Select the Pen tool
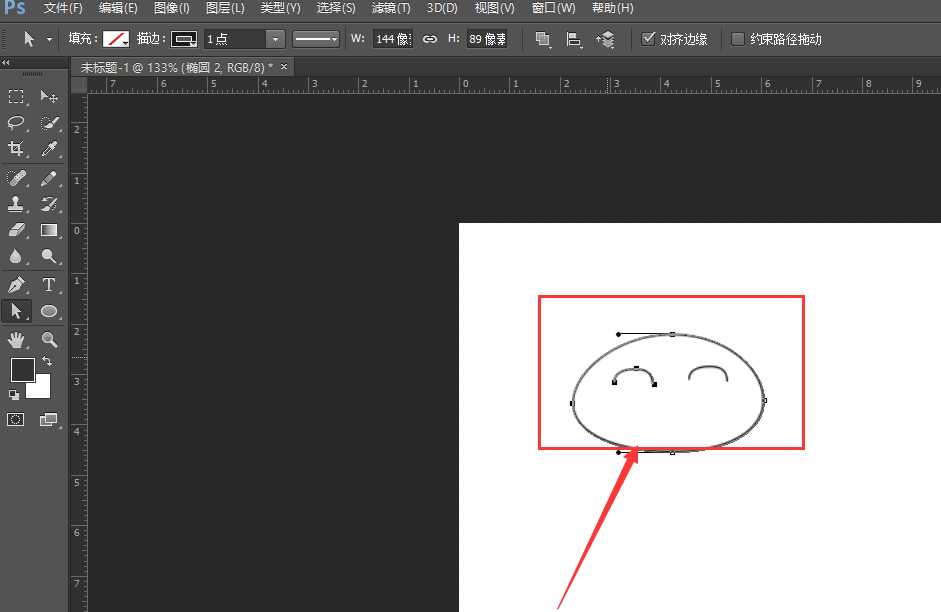 click(16, 285)
